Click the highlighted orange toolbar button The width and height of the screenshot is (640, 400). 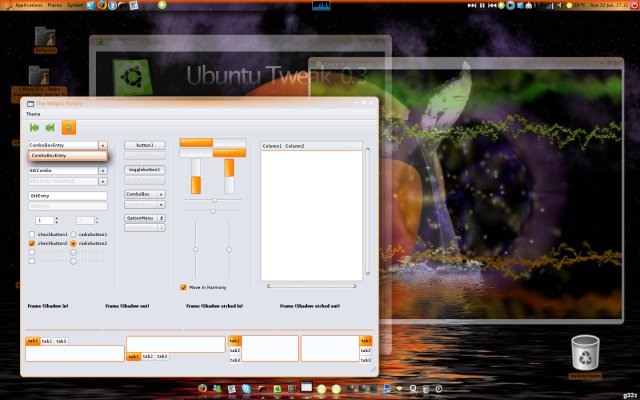coord(69,127)
